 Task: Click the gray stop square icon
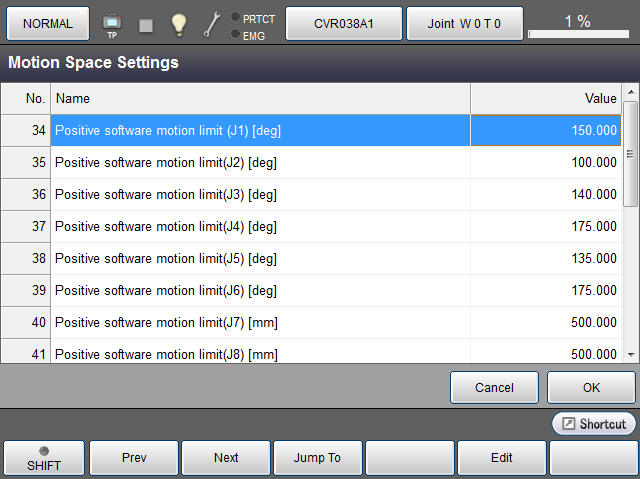click(146, 25)
